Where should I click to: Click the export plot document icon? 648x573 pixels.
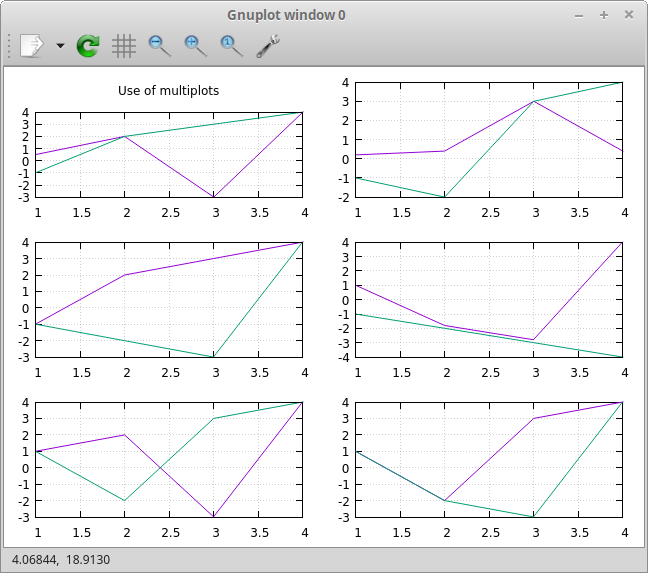pos(32,45)
